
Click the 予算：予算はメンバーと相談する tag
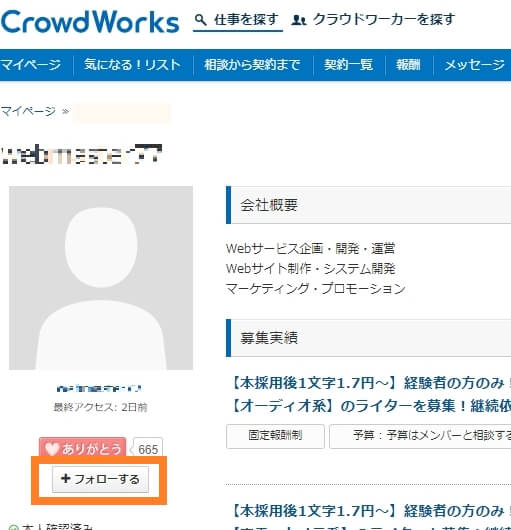420,436
